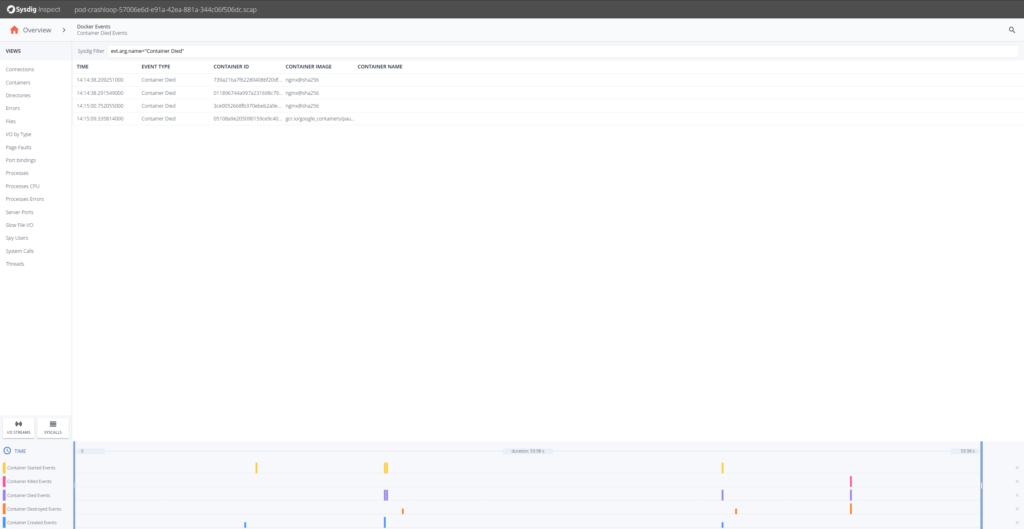Viewport: 1024px width, 529px height.
Task: Click the right timeline range handle
Action: click(x=982, y=485)
